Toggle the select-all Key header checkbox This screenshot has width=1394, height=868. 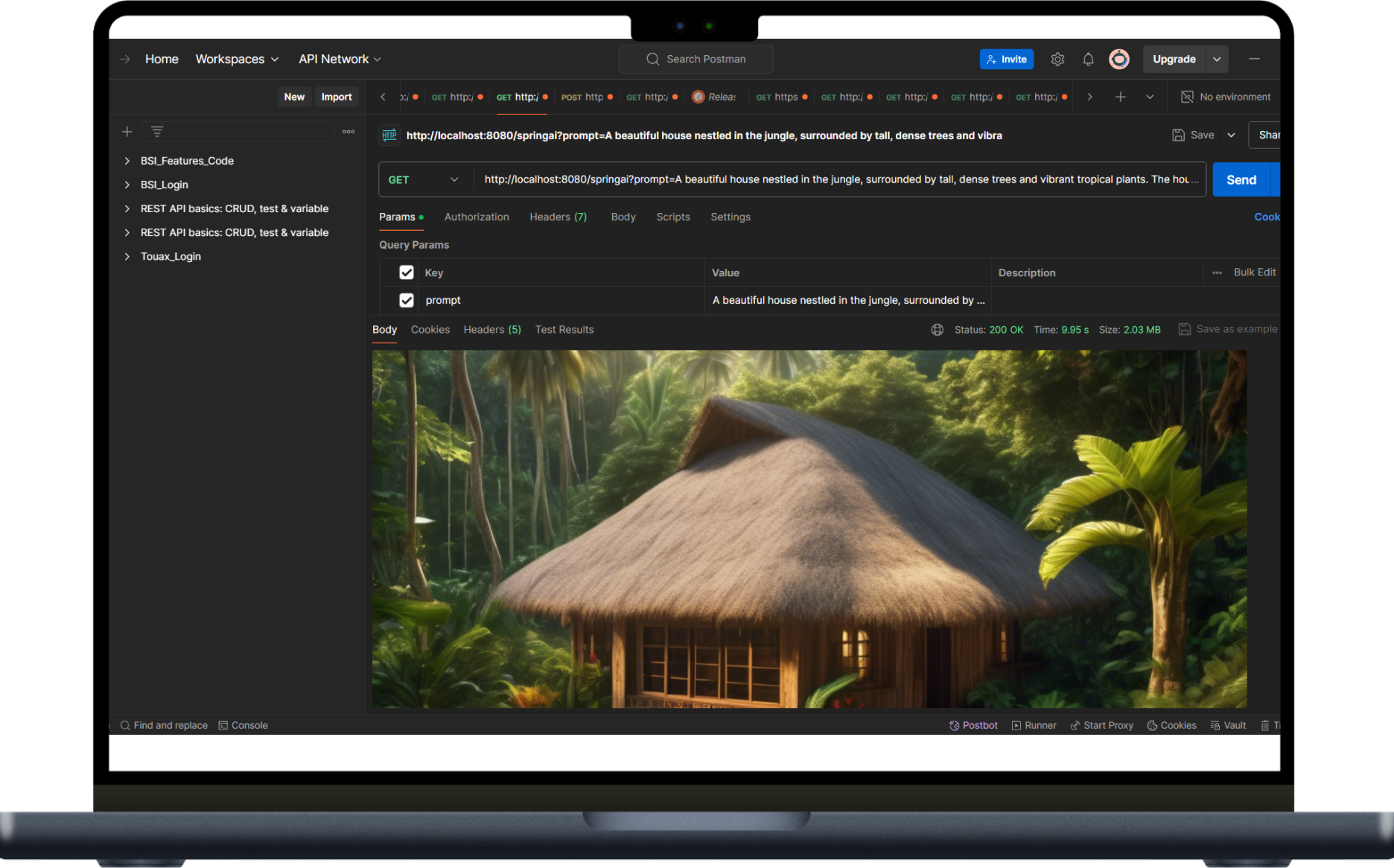pos(407,272)
